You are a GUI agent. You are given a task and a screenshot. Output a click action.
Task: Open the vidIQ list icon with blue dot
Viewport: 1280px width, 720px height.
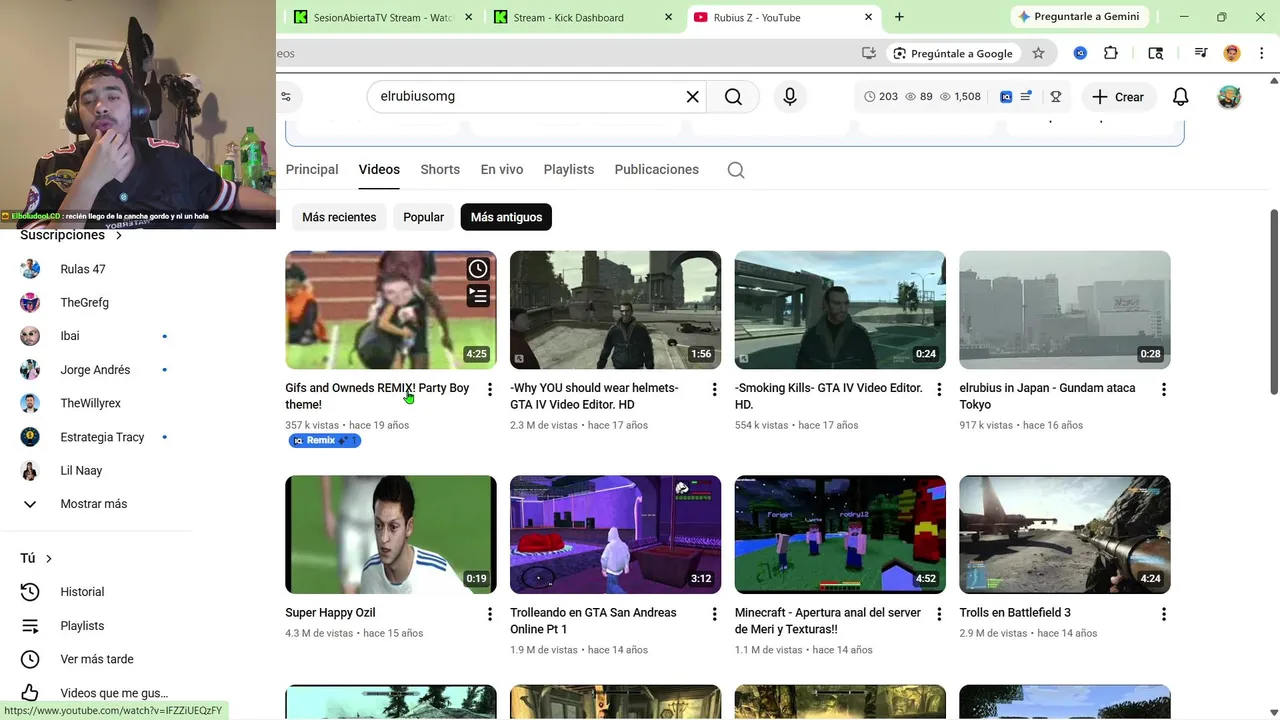tap(1027, 97)
